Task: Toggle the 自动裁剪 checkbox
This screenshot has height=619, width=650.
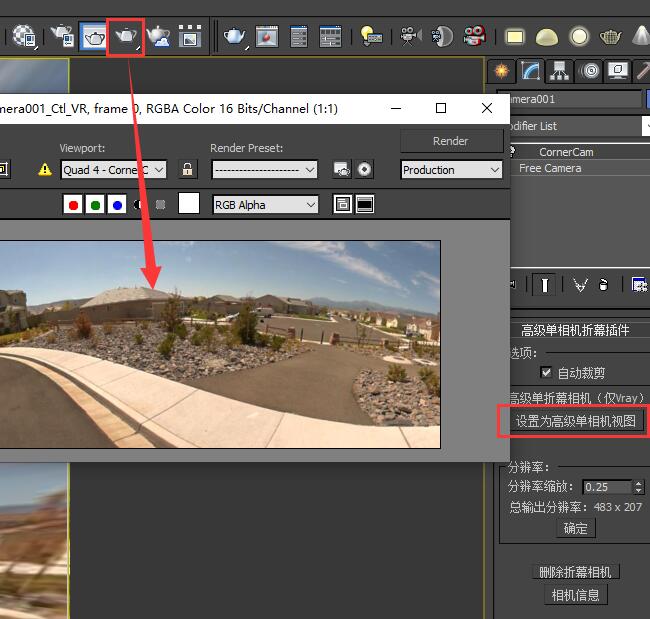Action: tap(546, 373)
